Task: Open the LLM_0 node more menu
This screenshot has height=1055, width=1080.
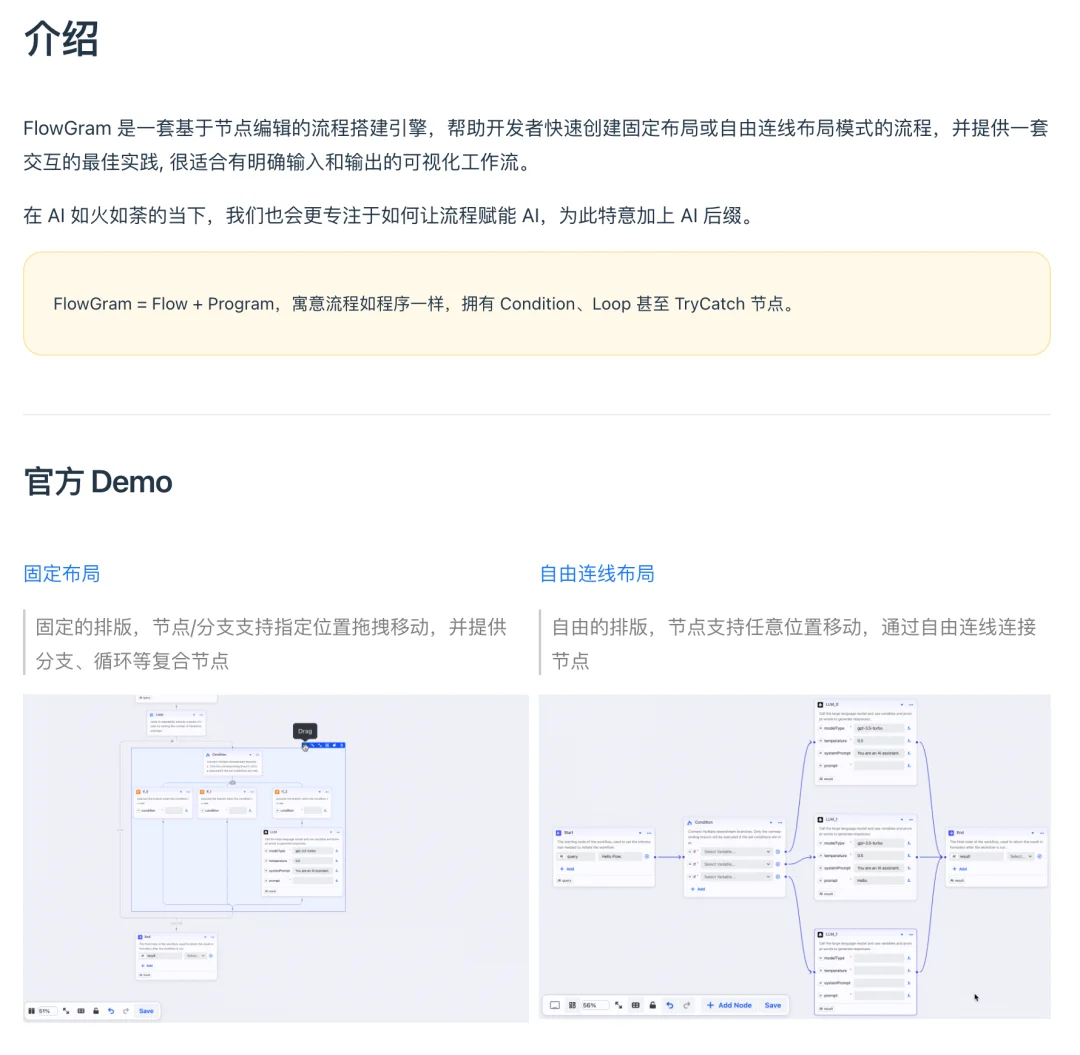Action: [x=911, y=704]
